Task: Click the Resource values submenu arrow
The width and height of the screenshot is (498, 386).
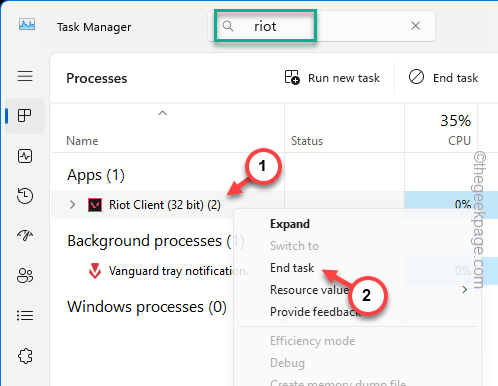Action: point(465,290)
